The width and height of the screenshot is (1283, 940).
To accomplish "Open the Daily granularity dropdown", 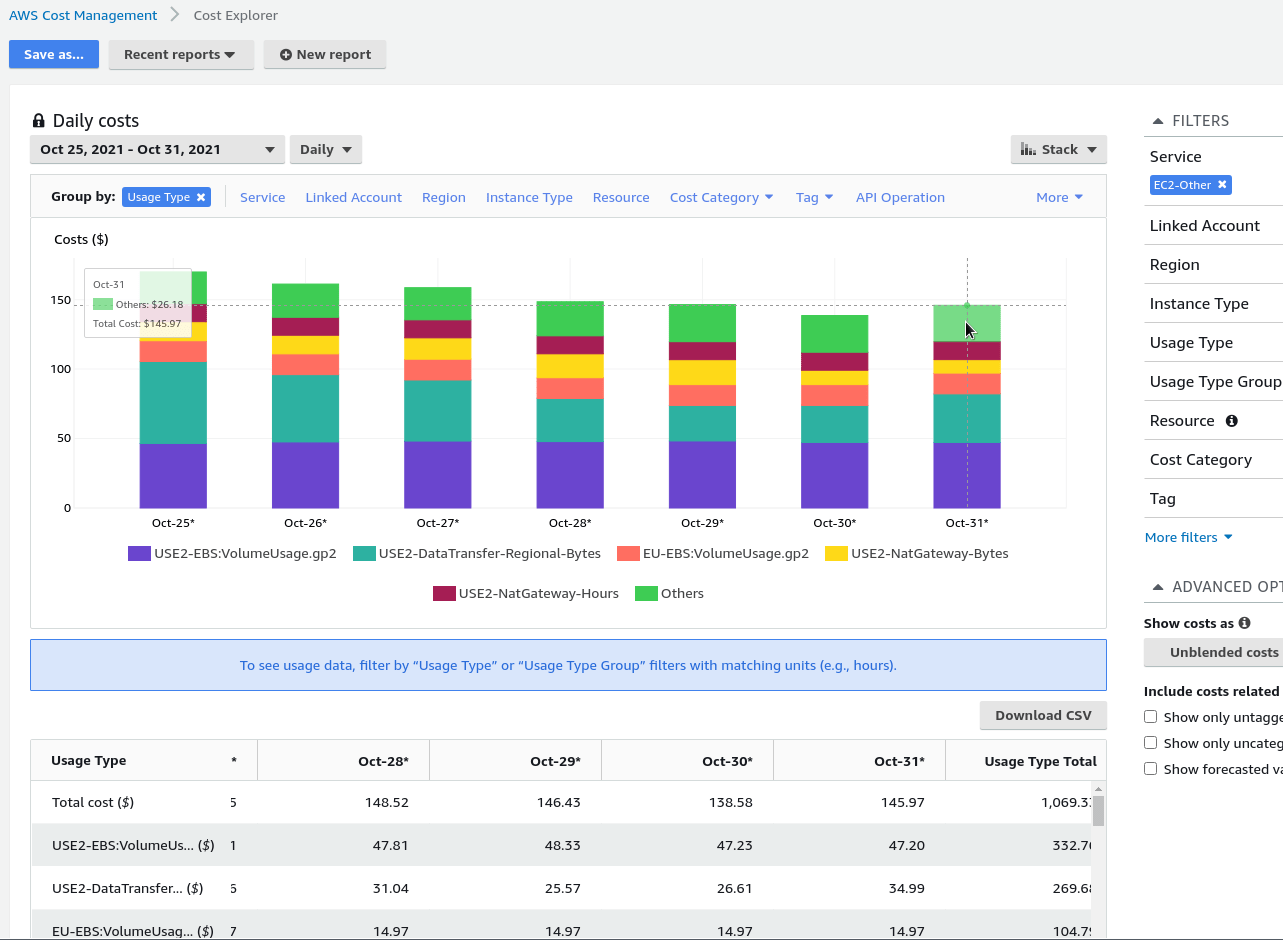I will pos(325,149).
